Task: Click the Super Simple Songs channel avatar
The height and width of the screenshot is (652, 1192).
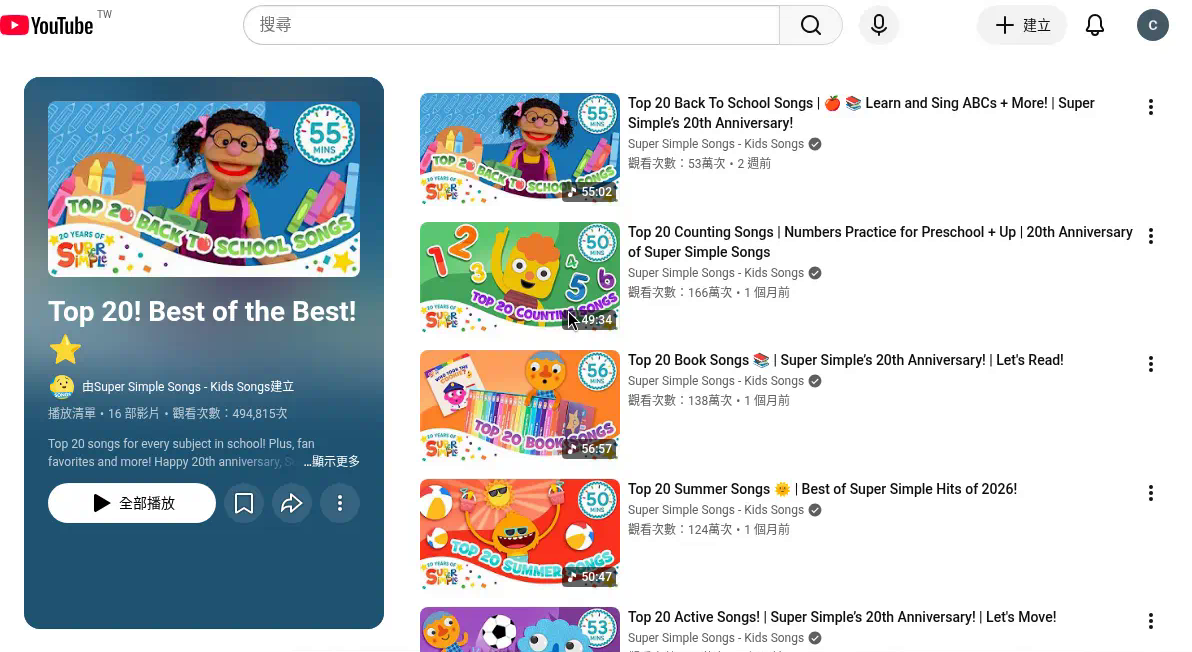Action: click(x=62, y=387)
